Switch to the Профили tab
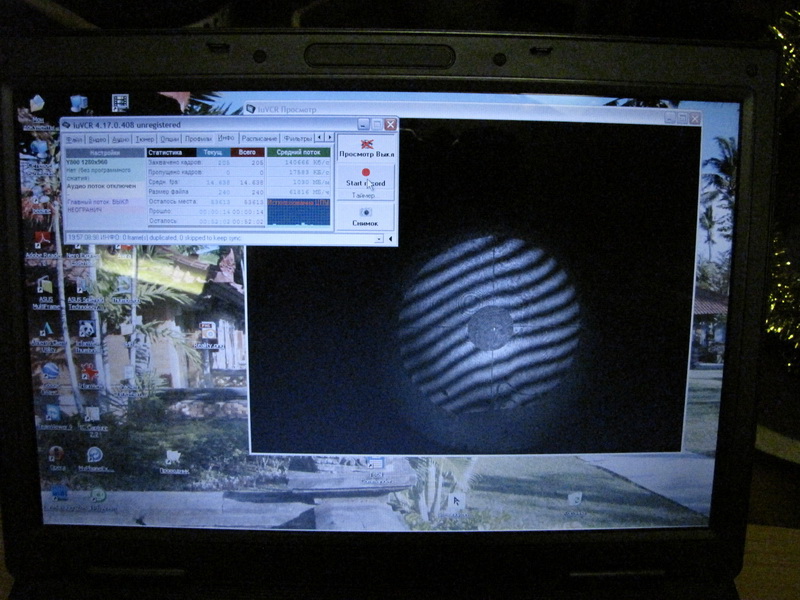The height and width of the screenshot is (600, 800). pos(198,139)
